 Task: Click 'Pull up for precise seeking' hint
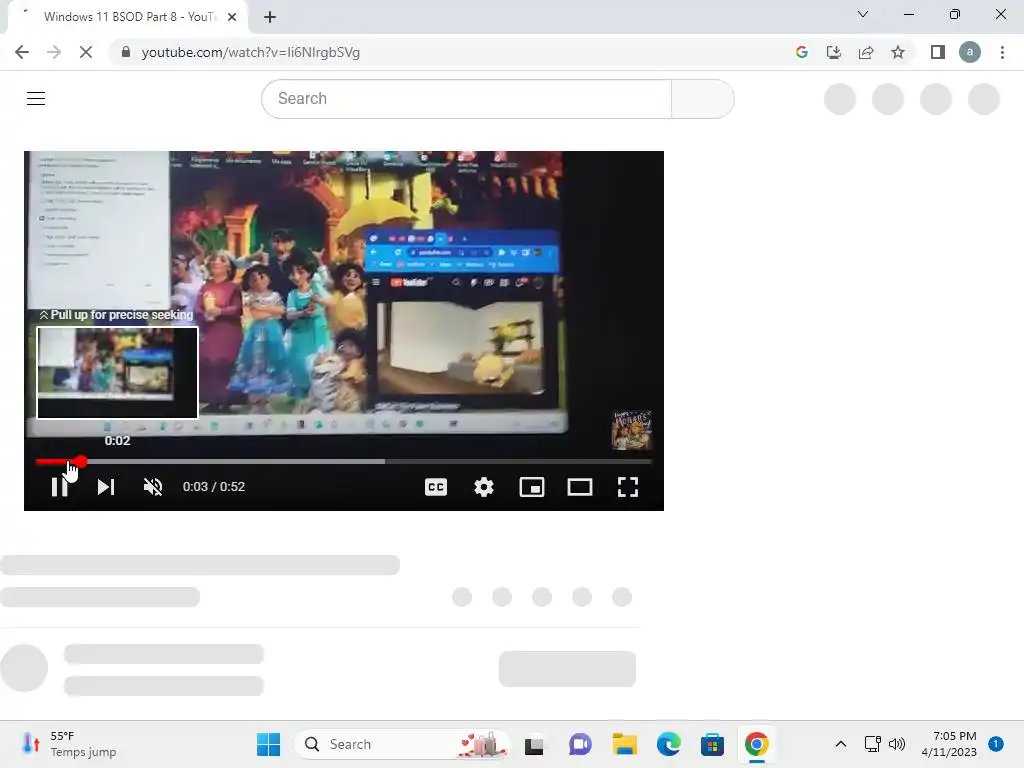(116, 315)
